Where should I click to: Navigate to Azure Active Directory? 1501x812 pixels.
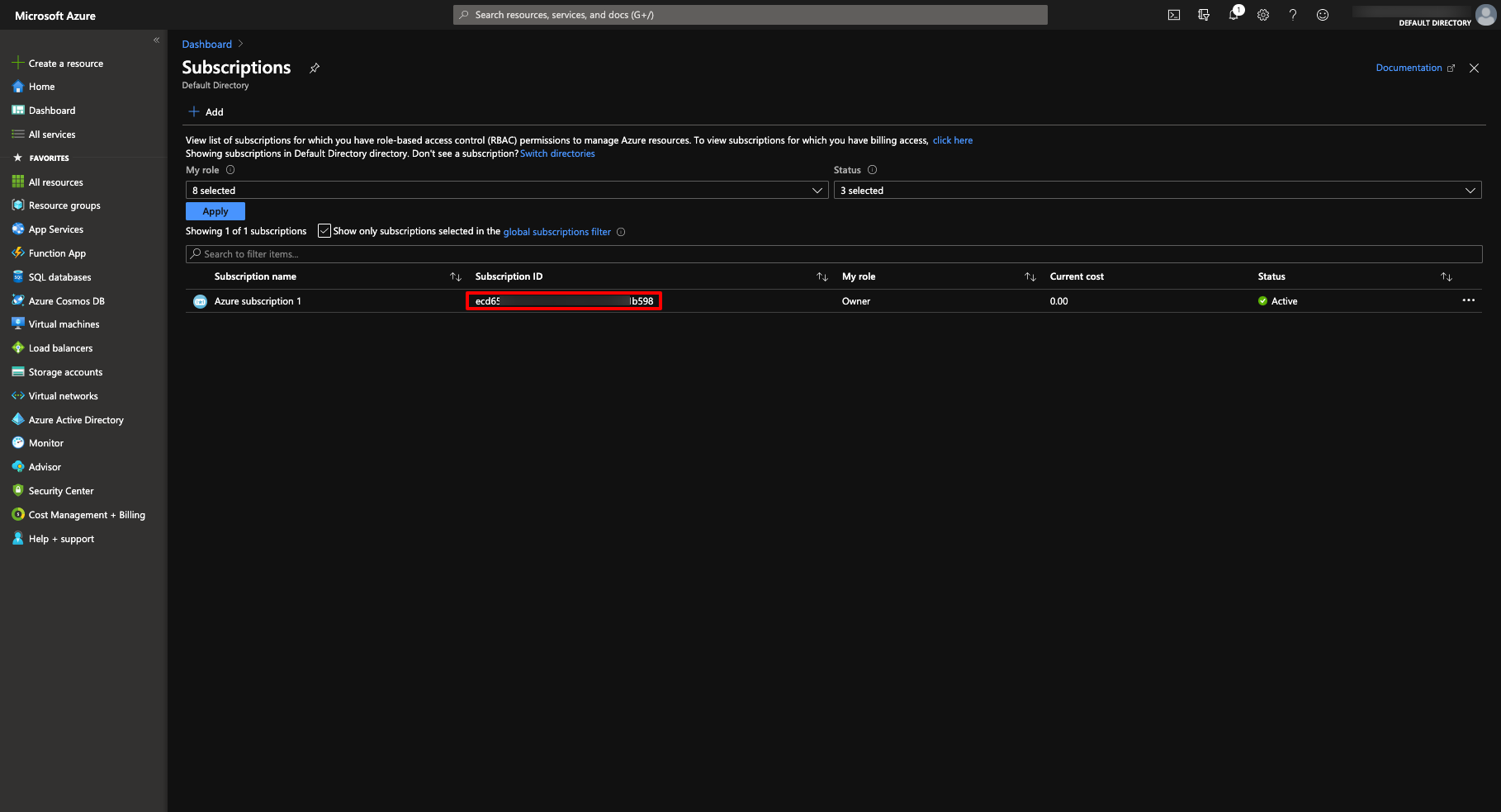[75, 419]
